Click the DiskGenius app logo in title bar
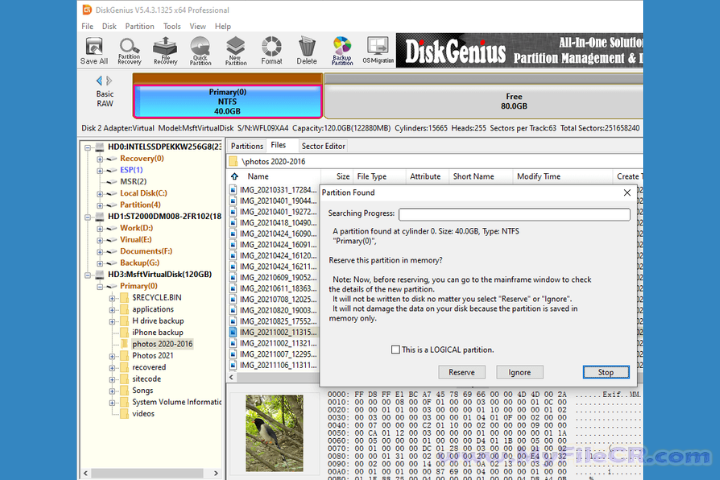720x480 pixels. [x=87, y=10]
